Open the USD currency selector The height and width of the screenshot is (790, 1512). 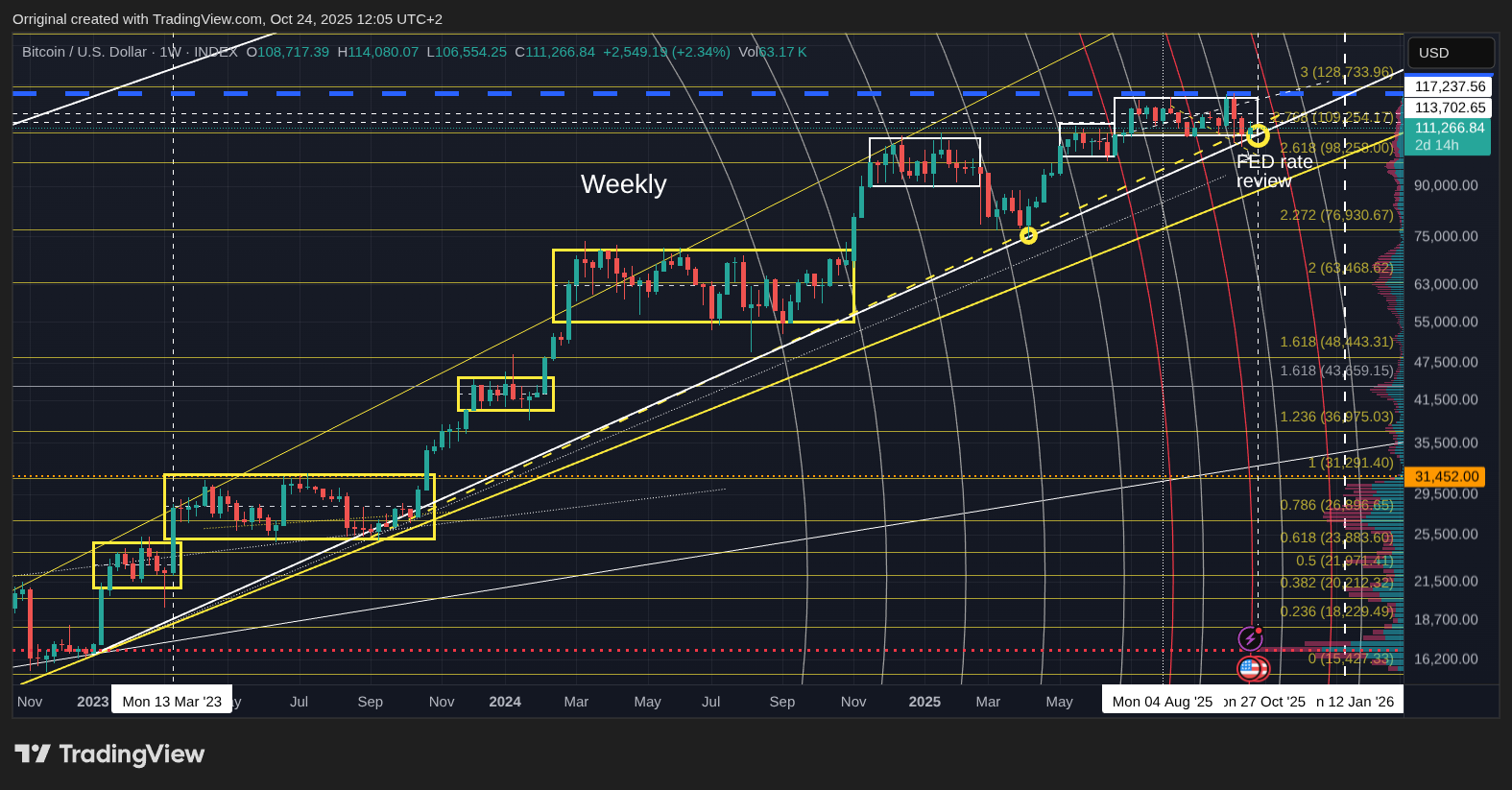1451,53
